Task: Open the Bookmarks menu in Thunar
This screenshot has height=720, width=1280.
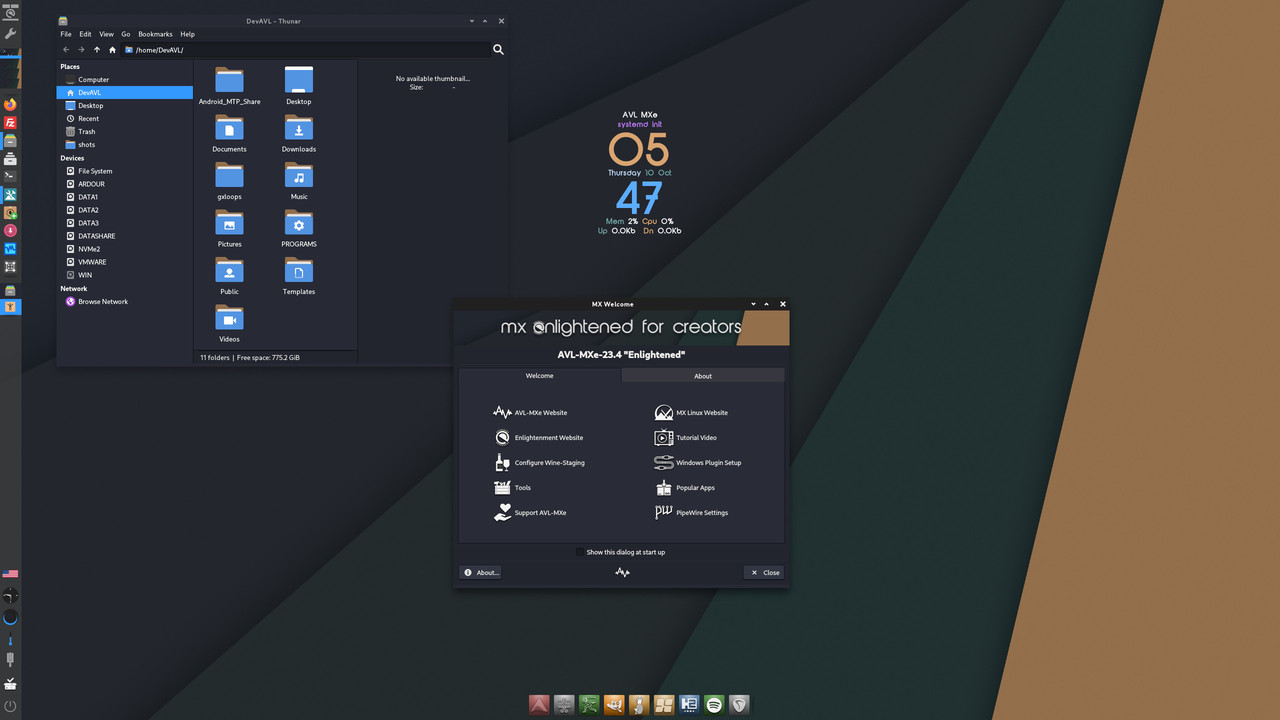Action: point(155,34)
